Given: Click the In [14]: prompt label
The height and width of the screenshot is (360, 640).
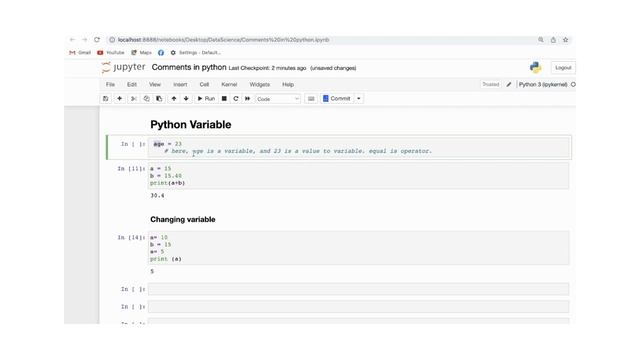Looking at the screenshot, I should click(x=131, y=238).
